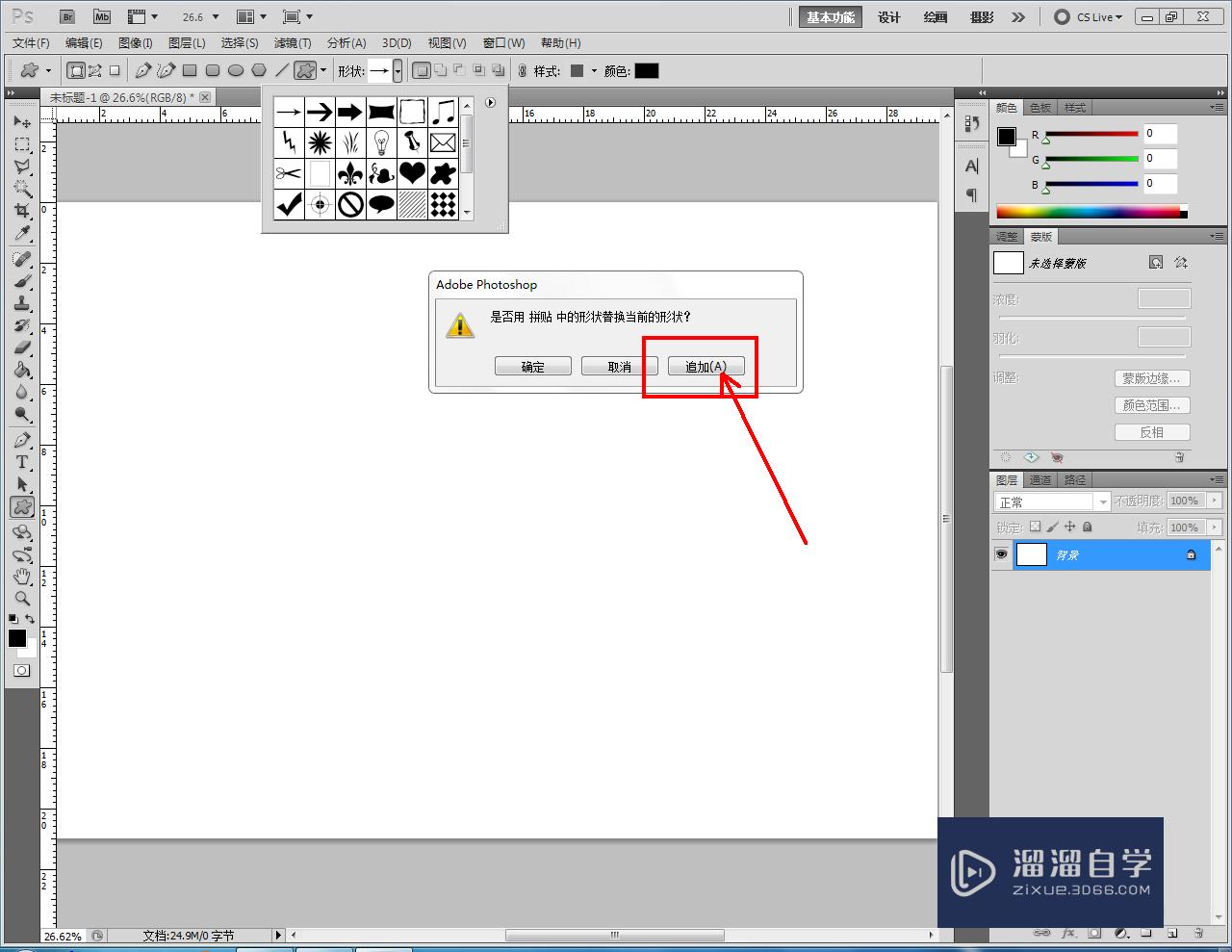Toggle Quick Mask mode
Image resolution: width=1232 pixels, height=952 pixels.
[21, 670]
